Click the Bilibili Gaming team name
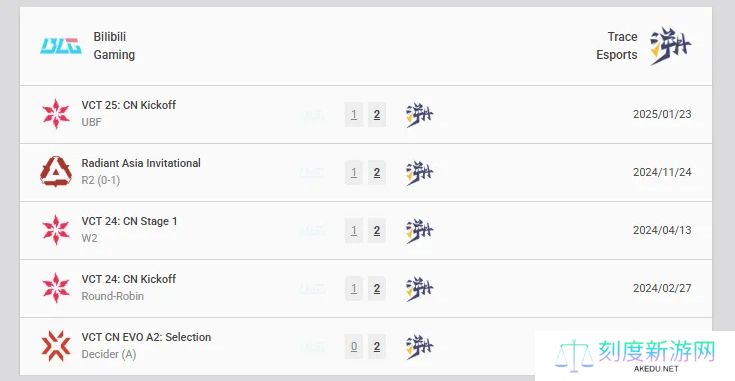The width and height of the screenshot is (735, 381). pos(114,45)
